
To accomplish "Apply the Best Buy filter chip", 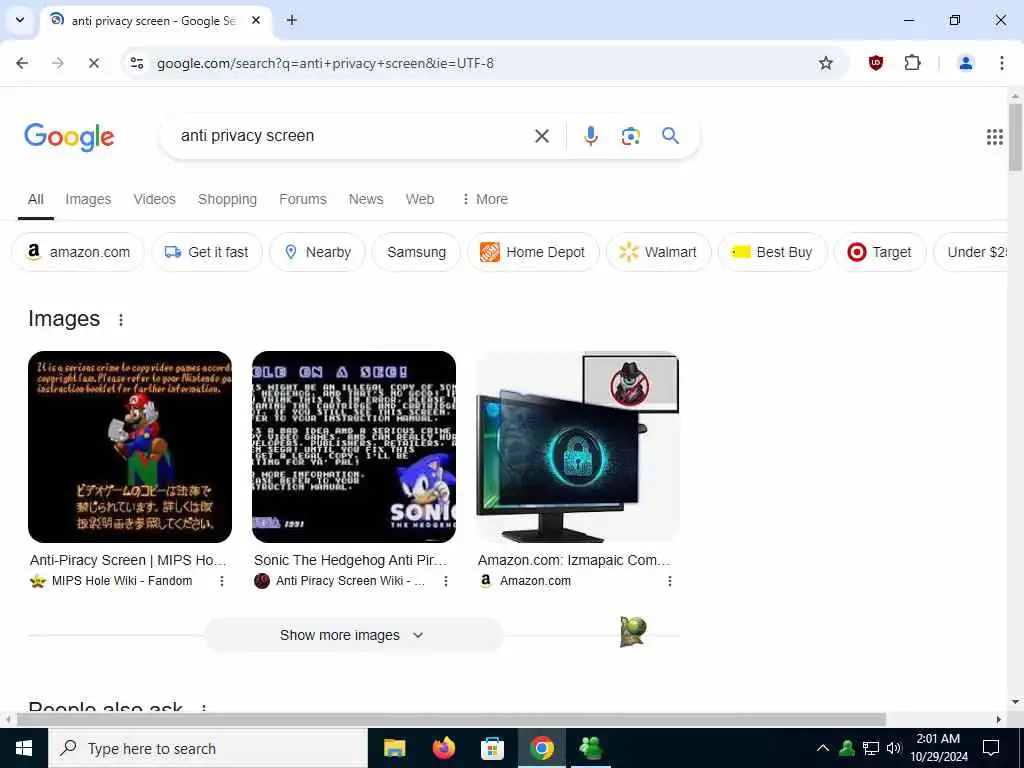I will point(773,252).
